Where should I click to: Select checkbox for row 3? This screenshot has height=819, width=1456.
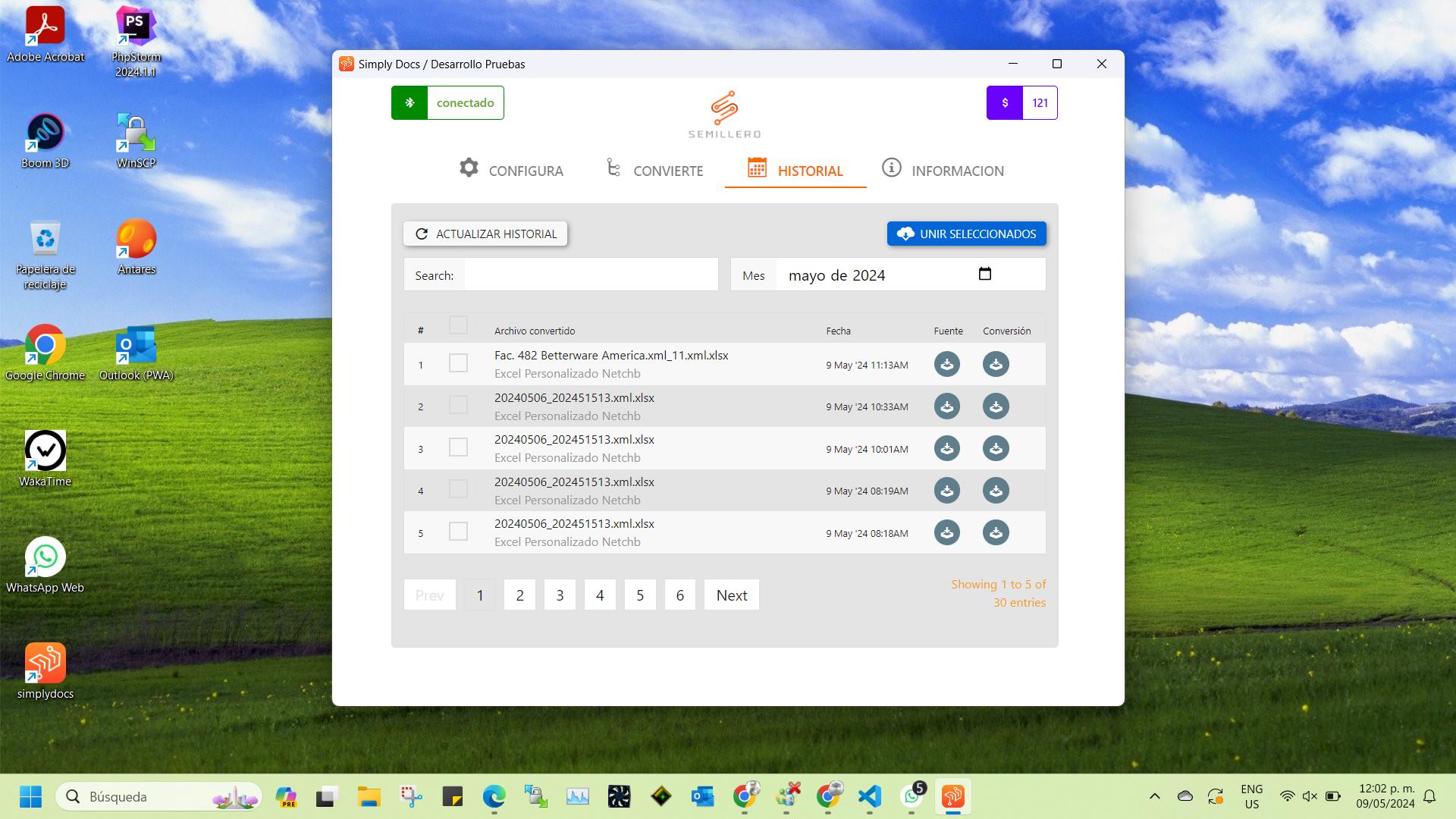458,447
